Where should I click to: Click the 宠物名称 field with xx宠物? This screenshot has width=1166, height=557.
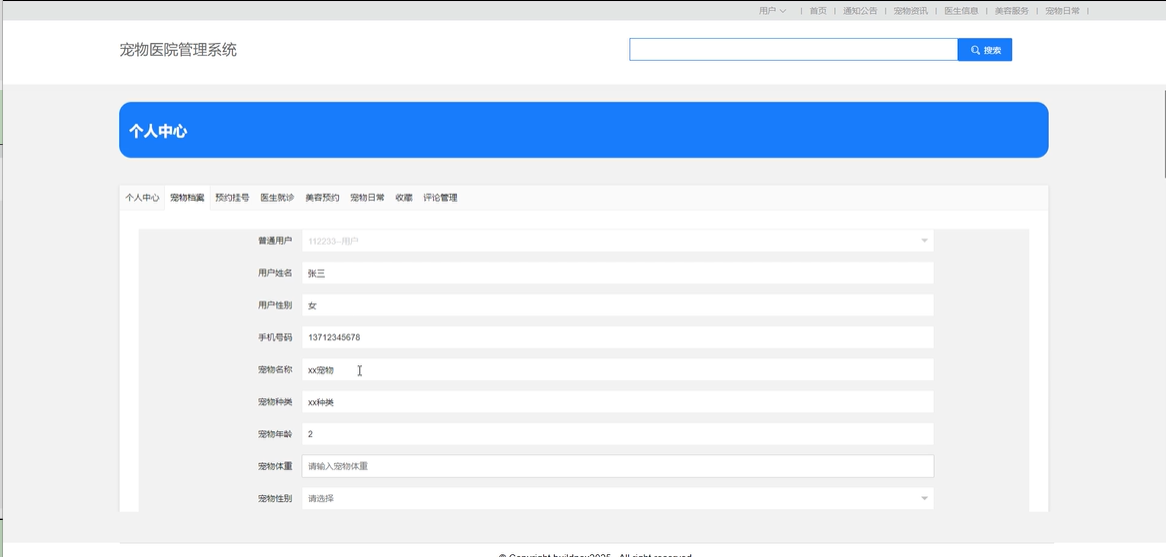tap(617, 370)
